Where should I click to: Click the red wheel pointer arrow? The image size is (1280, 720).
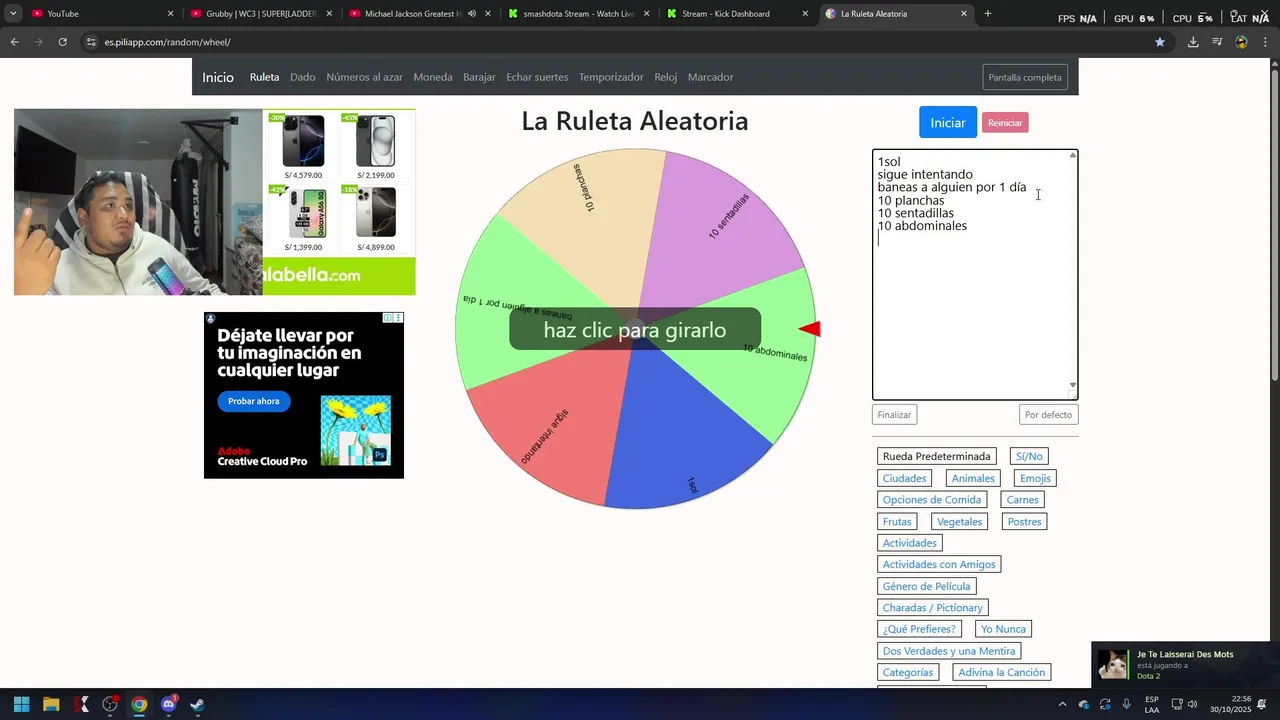pyautogui.click(x=810, y=329)
